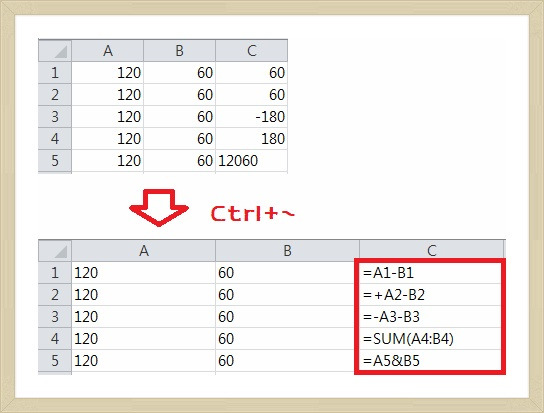Click lower table cell B3 showing 60

pos(287,316)
